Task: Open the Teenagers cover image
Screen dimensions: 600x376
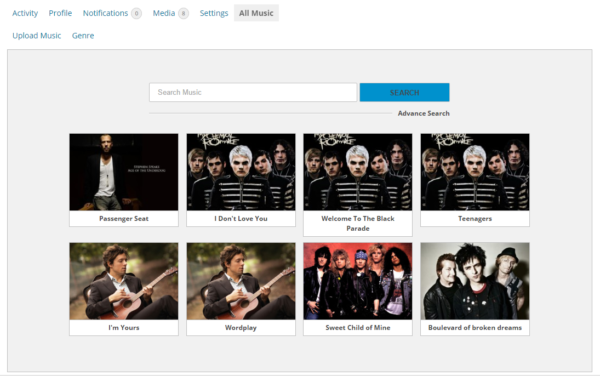Action: pos(475,172)
